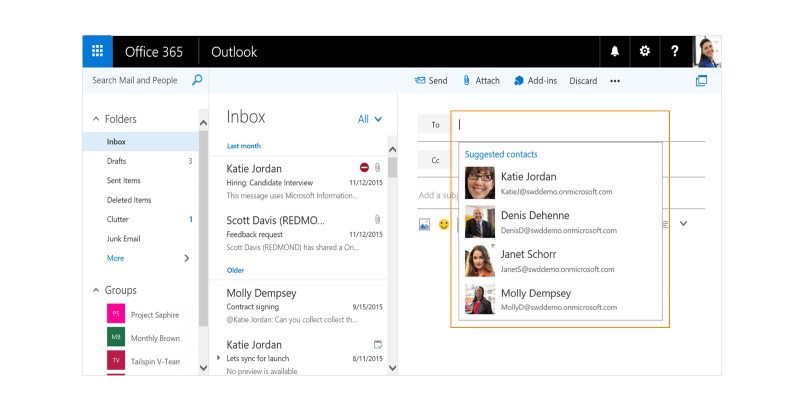Click the Search Mail and People box
Image resolution: width=806 pixels, height=411 pixels.
[137, 80]
